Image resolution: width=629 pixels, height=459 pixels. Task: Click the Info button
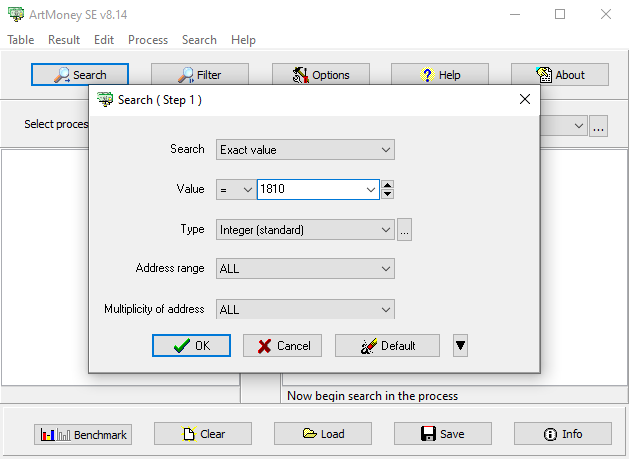coord(563,434)
